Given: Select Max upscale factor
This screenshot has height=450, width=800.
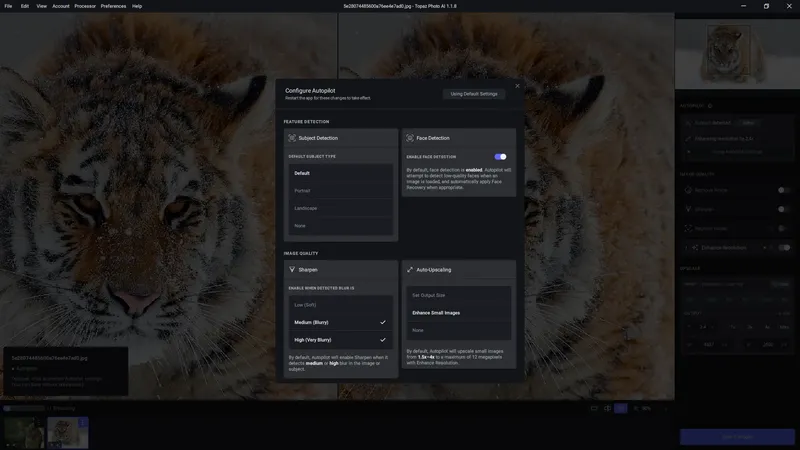Looking at the screenshot, I should pos(784,327).
